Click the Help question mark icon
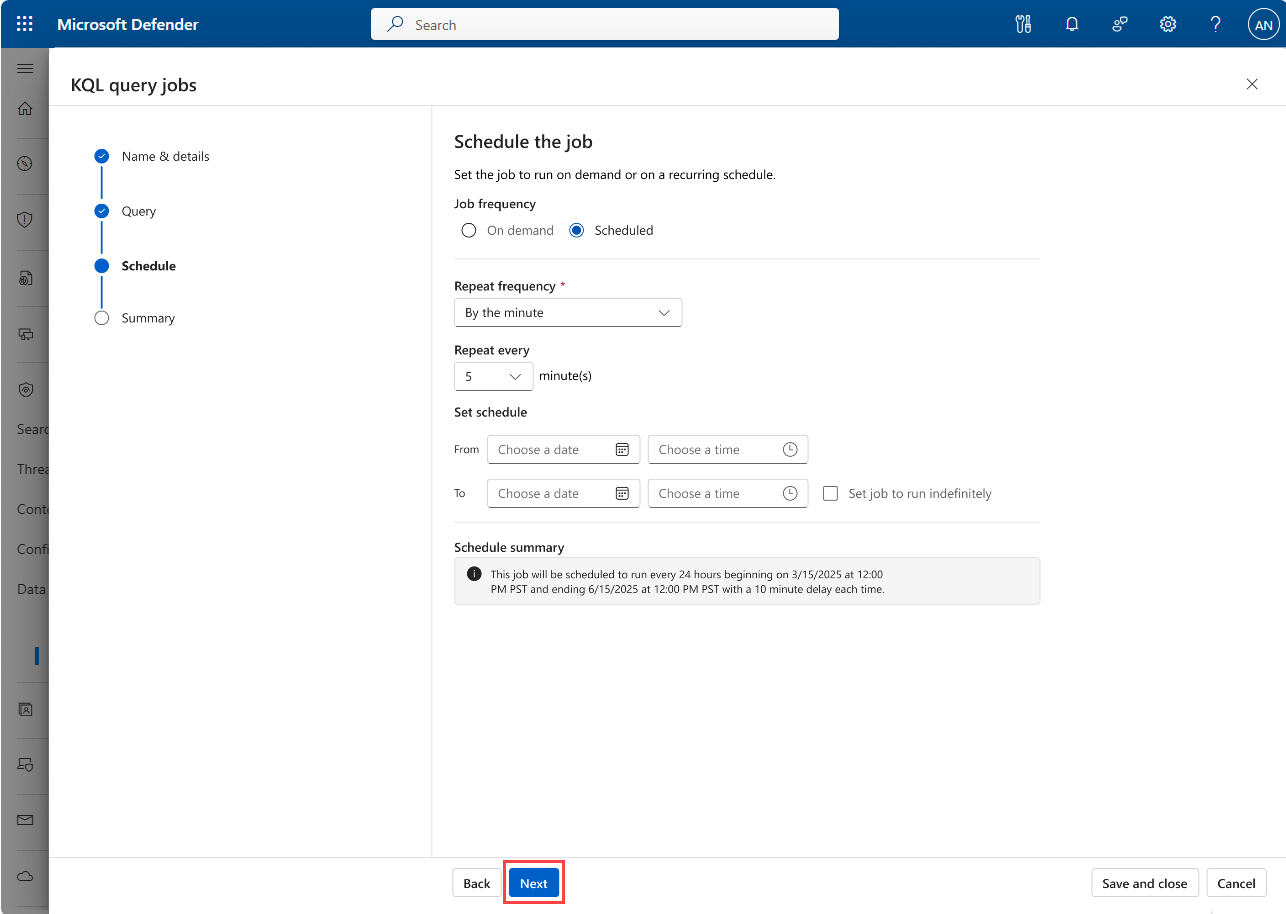 pos(1215,24)
